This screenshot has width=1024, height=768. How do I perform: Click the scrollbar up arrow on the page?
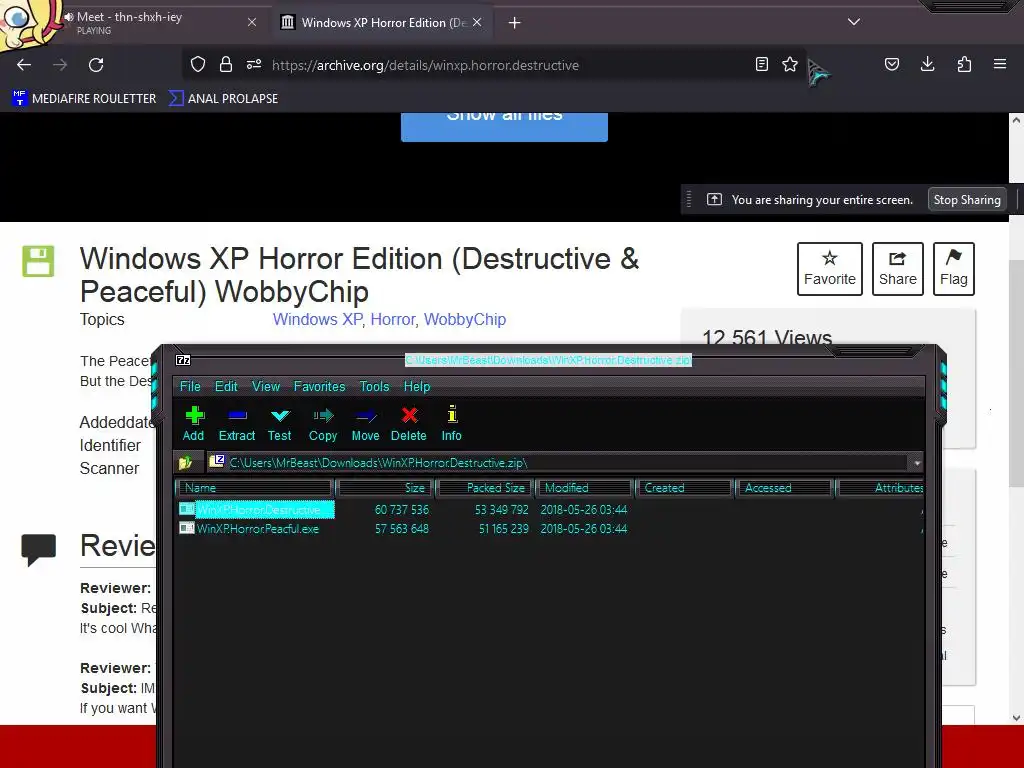pyautogui.click(x=1016, y=120)
